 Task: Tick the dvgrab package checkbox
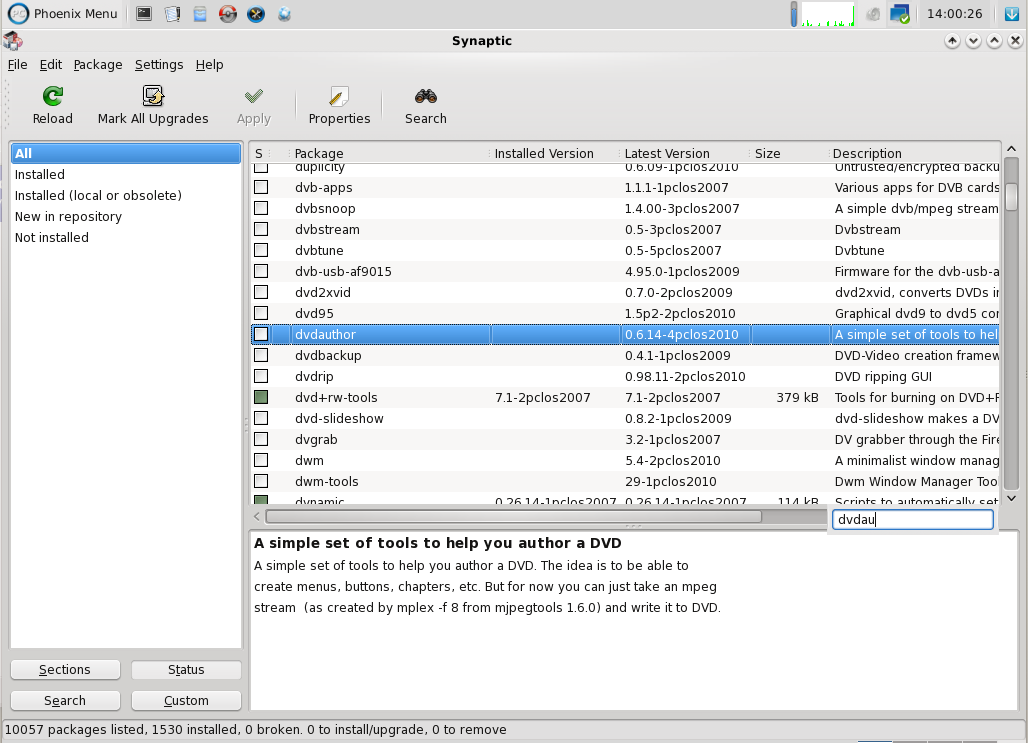pos(261,439)
